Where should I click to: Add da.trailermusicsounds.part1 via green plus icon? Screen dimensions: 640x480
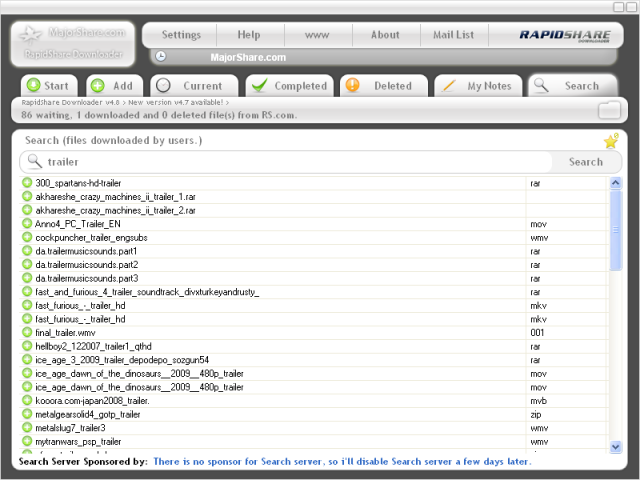27,251
